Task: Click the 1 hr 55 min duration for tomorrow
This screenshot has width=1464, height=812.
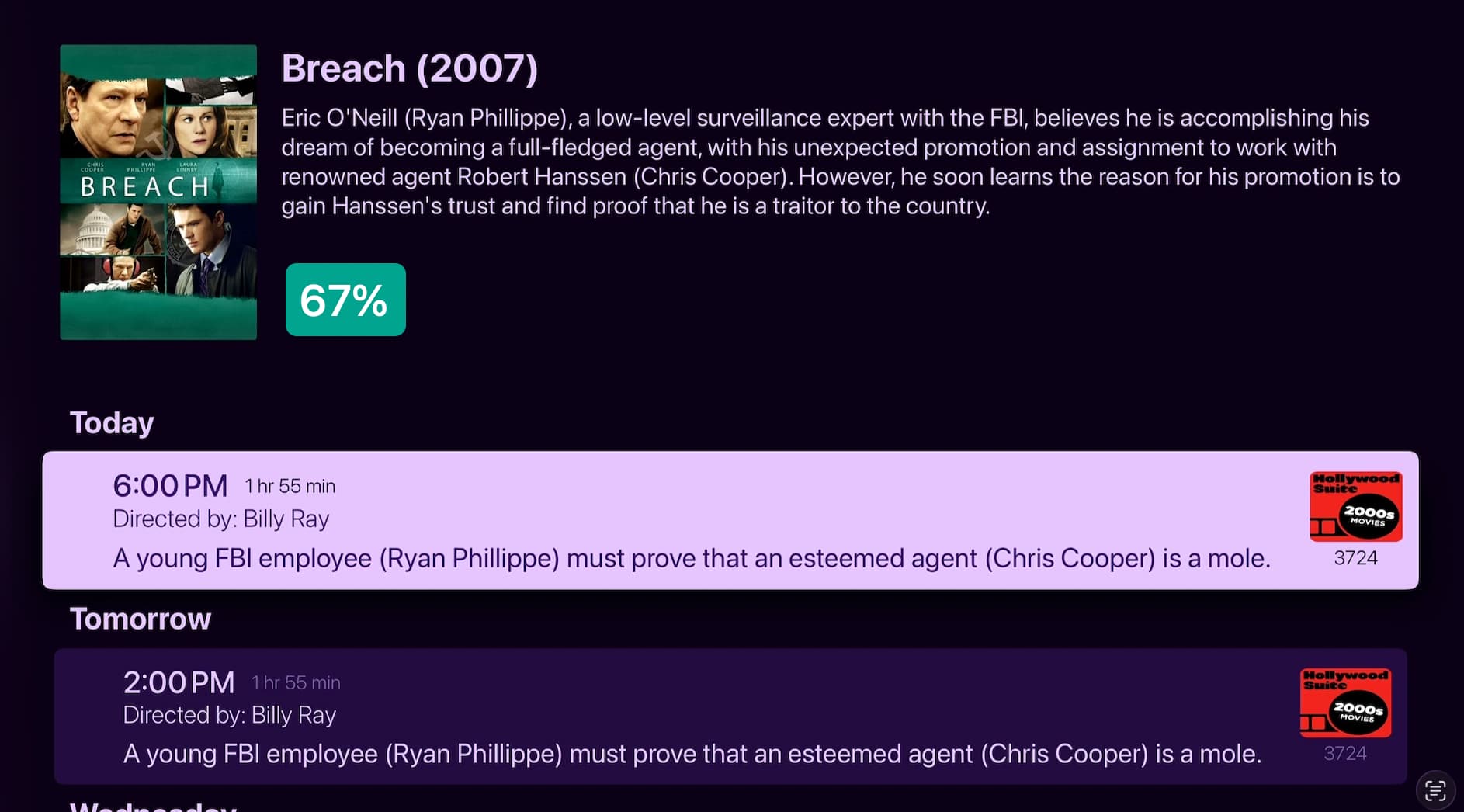Action: tap(296, 683)
